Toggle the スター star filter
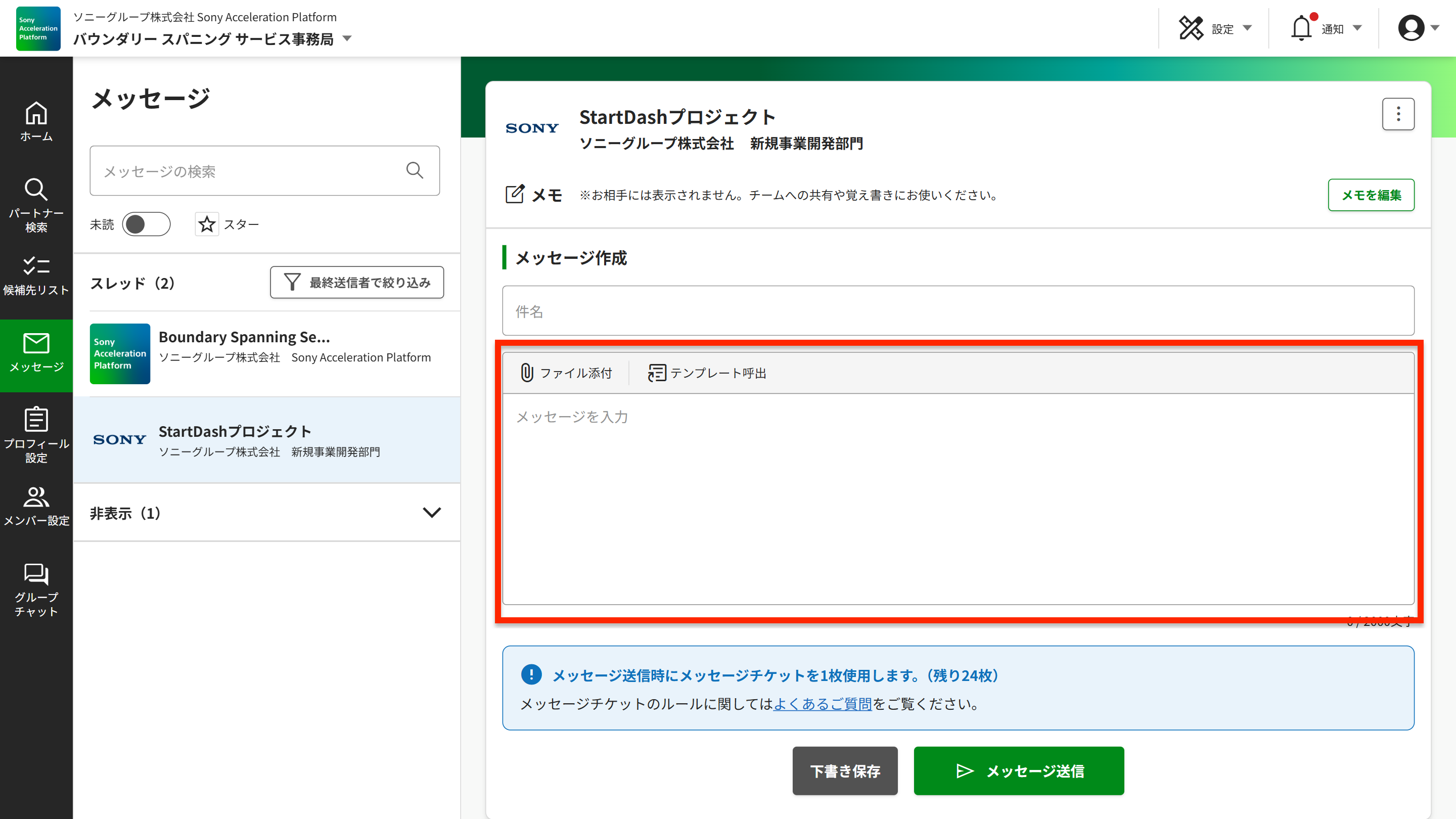The height and width of the screenshot is (819, 1456). pyautogui.click(x=207, y=224)
